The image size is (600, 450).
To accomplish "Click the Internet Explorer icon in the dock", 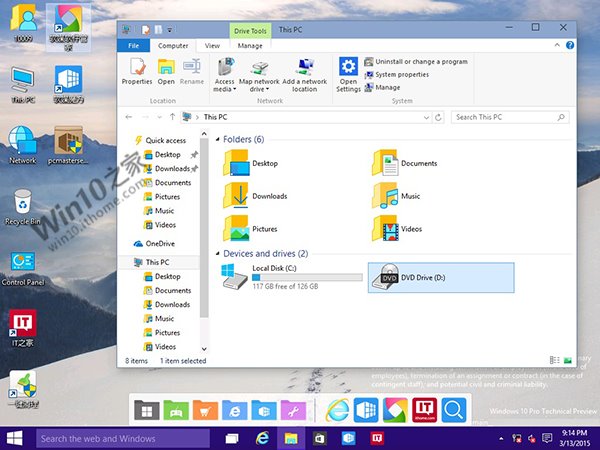I will pos(339,409).
